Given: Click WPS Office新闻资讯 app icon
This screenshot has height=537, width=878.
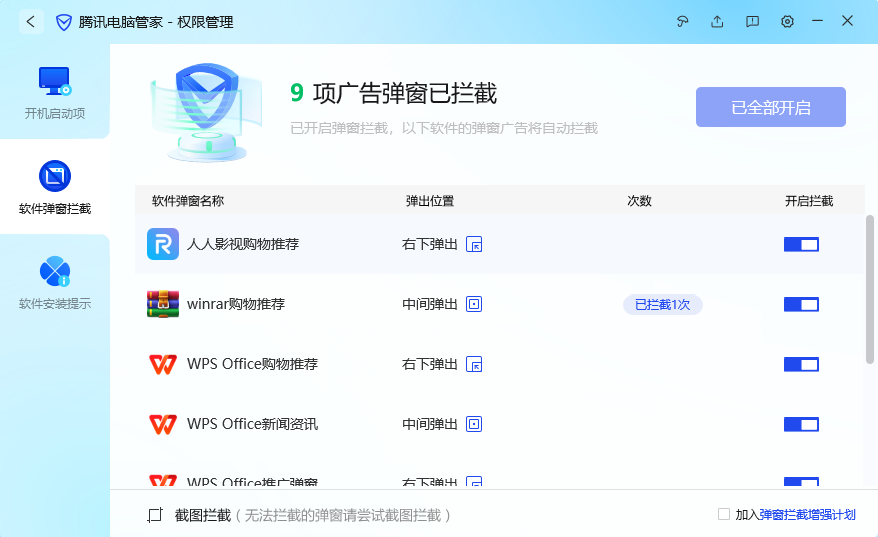Looking at the screenshot, I should click(x=163, y=424).
